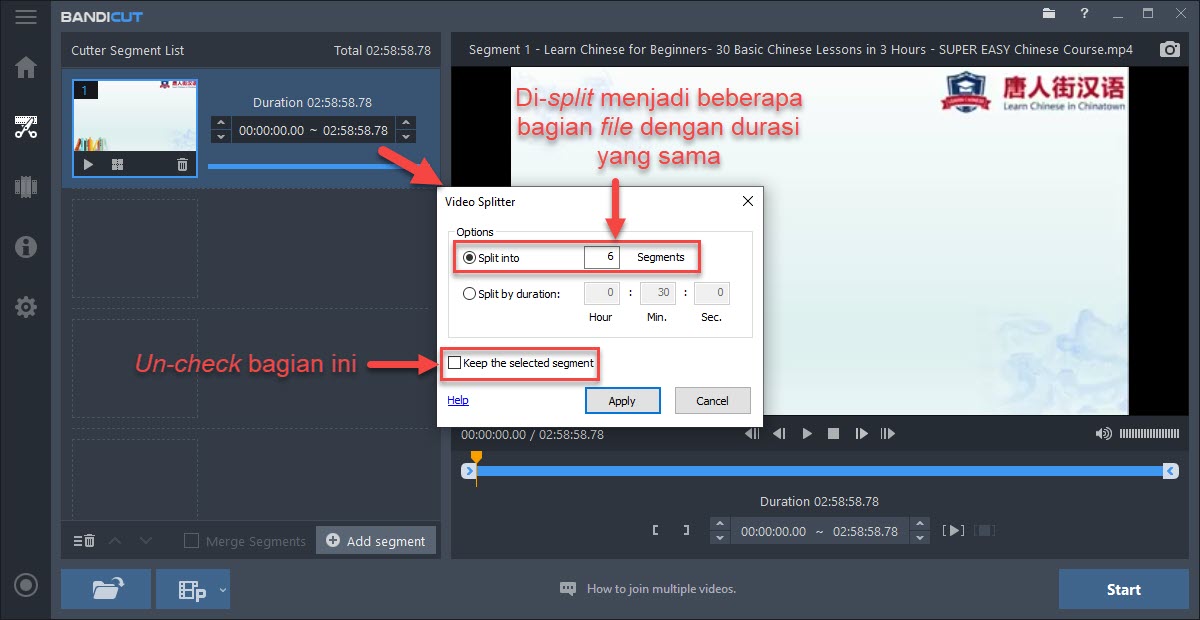Move segment down with the down chevron
Image resolution: width=1200 pixels, height=620 pixels.
click(x=146, y=541)
